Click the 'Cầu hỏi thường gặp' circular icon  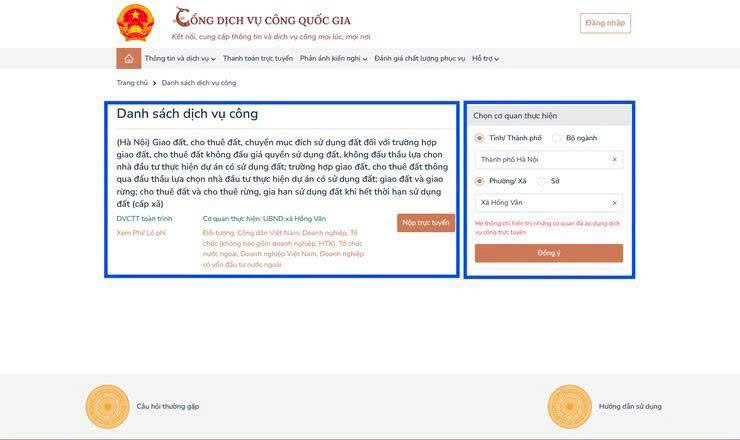(x=108, y=406)
